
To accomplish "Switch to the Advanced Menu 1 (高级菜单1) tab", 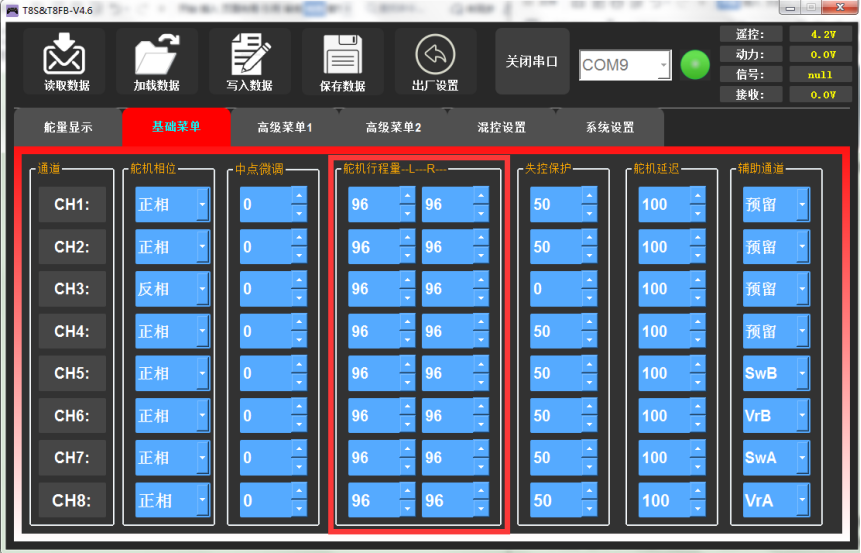I will click(x=284, y=128).
